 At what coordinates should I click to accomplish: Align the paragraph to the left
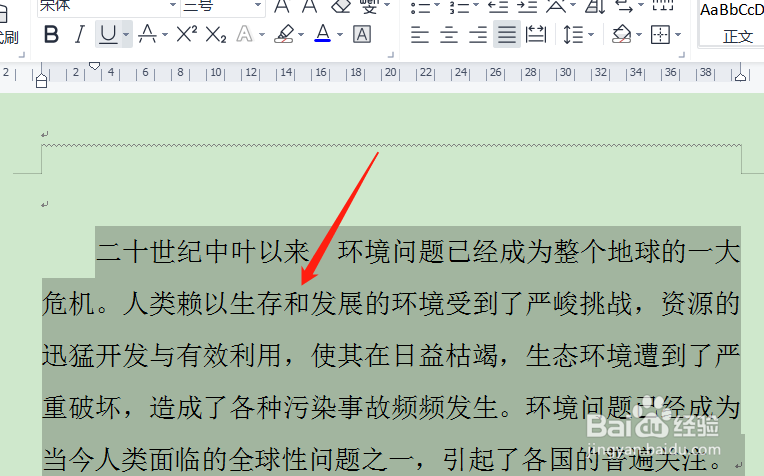420,35
